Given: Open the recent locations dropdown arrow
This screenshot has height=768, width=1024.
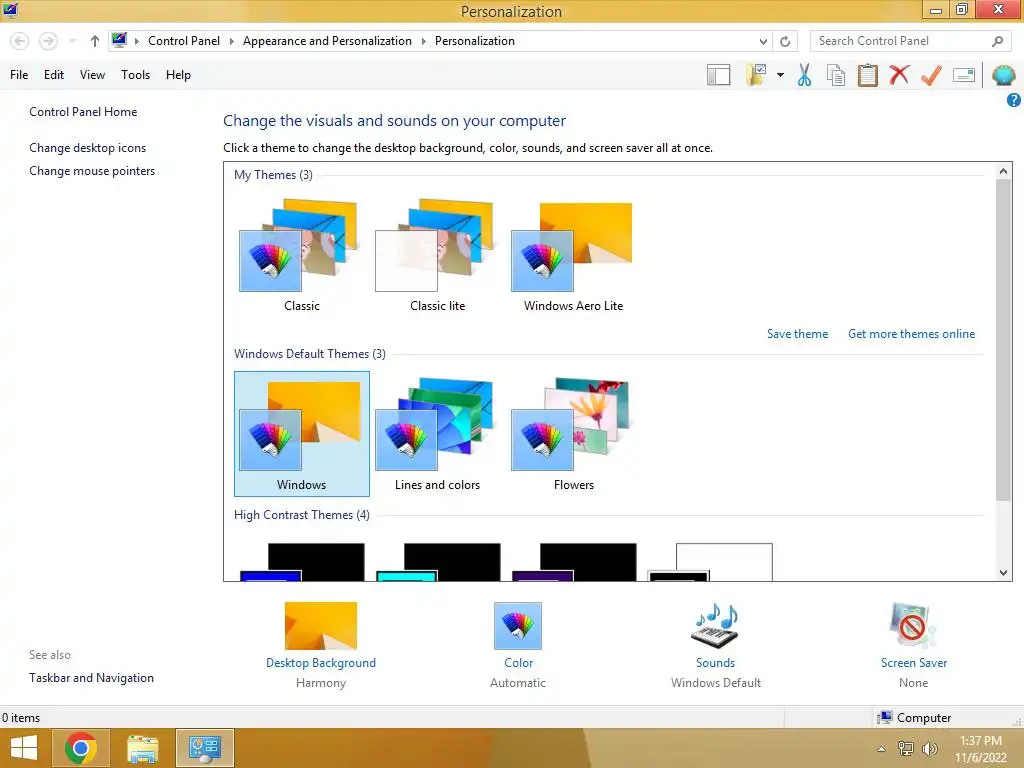Looking at the screenshot, I should [x=72, y=41].
